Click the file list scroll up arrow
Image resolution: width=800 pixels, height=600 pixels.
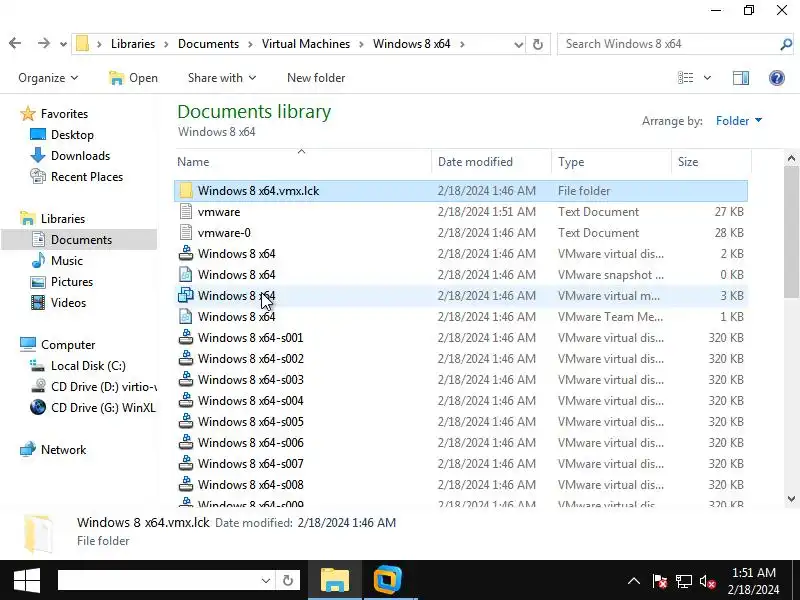tap(791, 158)
